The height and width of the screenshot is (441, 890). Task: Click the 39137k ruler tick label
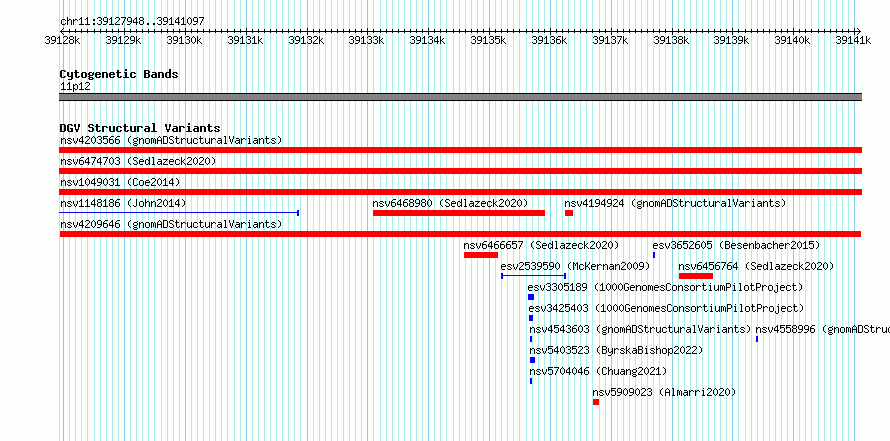coord(610,40)
